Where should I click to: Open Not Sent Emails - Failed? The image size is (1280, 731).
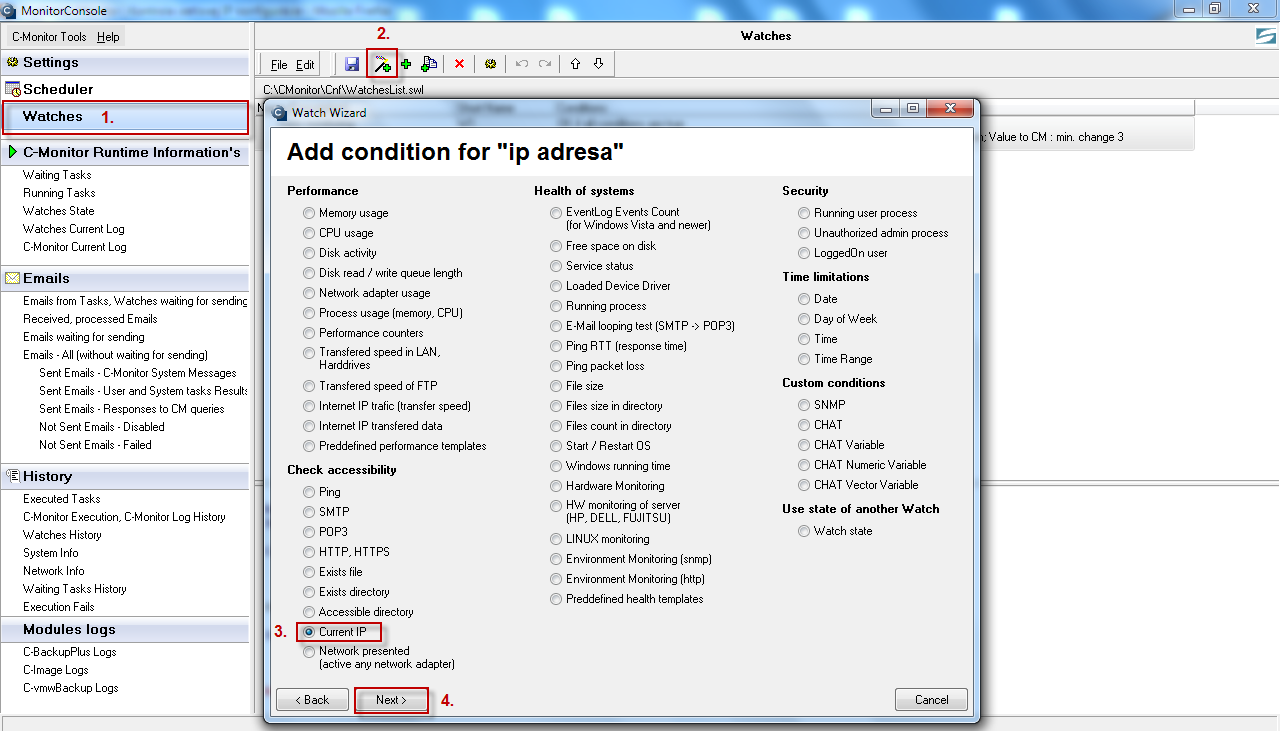pos(95,445)
